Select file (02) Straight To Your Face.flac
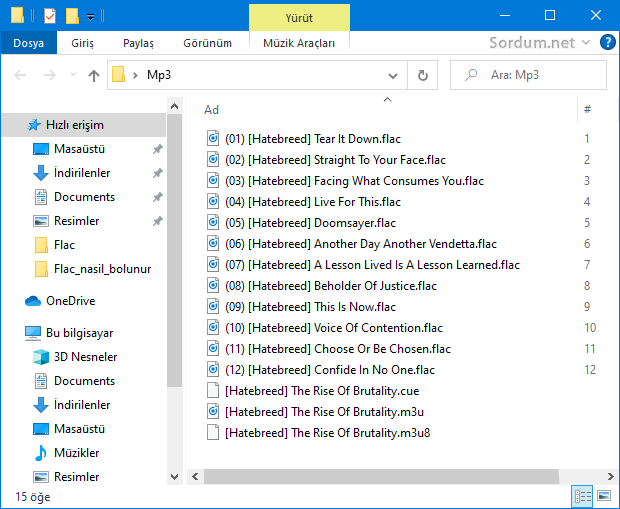The image size is (620, 509). pyautogui.click(x=335, y=160)
